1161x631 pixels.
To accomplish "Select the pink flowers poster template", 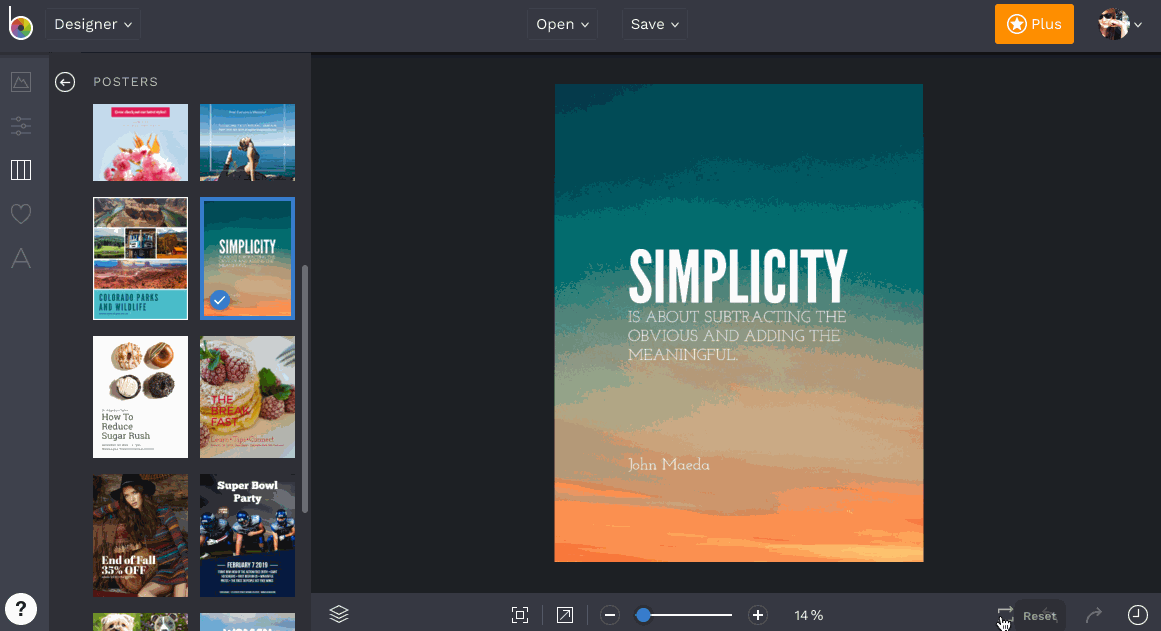I will [x=140, y=142].
